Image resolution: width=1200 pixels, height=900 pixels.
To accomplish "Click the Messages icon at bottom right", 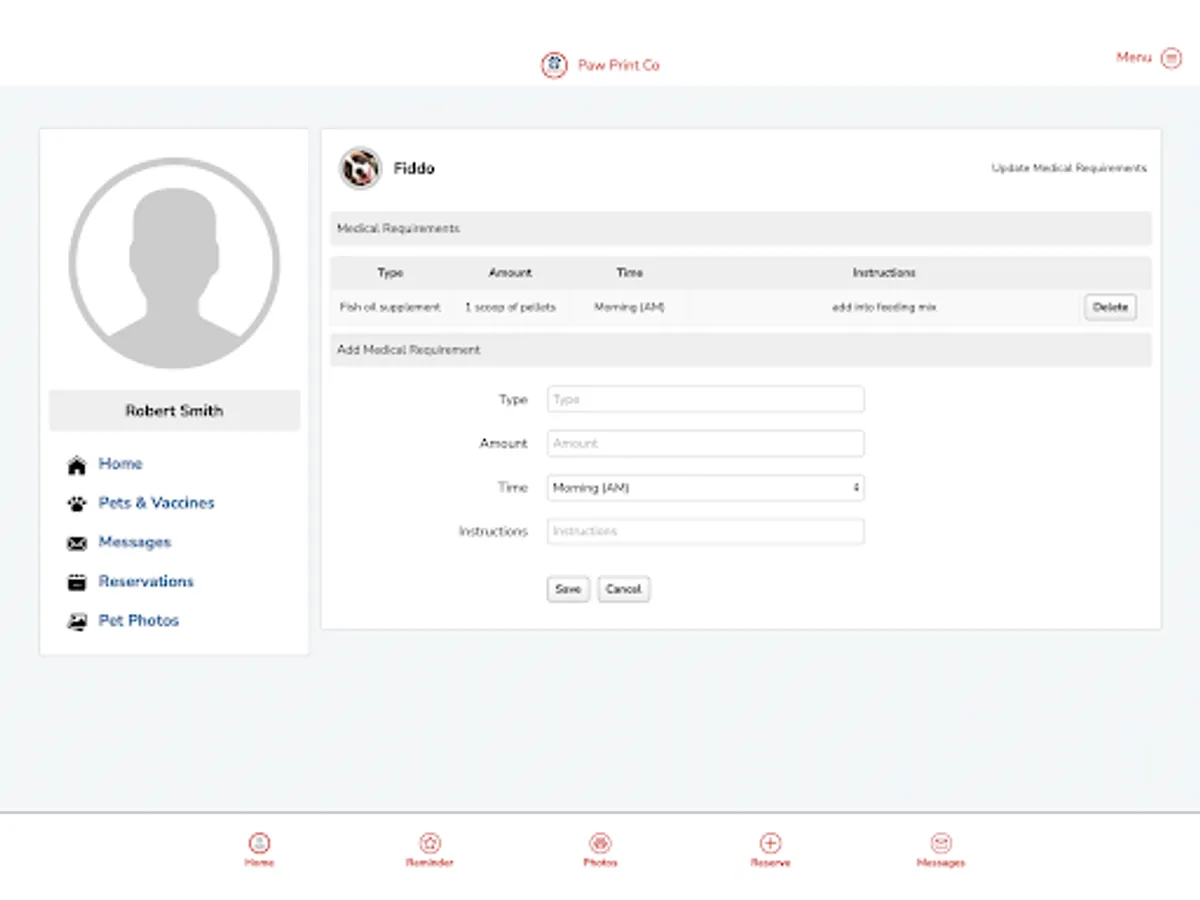I will point(941,844).
